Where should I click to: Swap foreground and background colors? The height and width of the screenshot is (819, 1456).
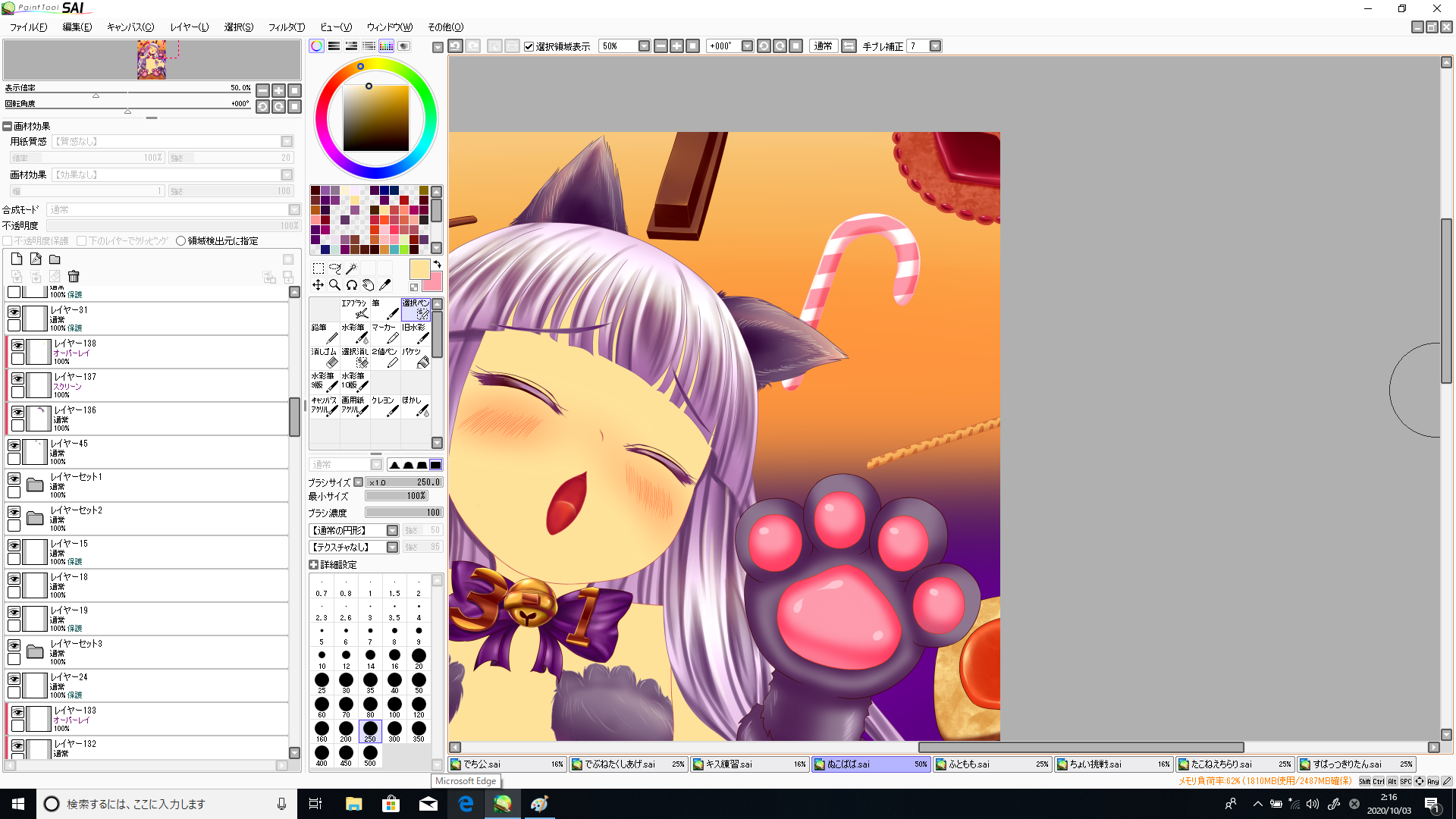click(x=438, y=264)
